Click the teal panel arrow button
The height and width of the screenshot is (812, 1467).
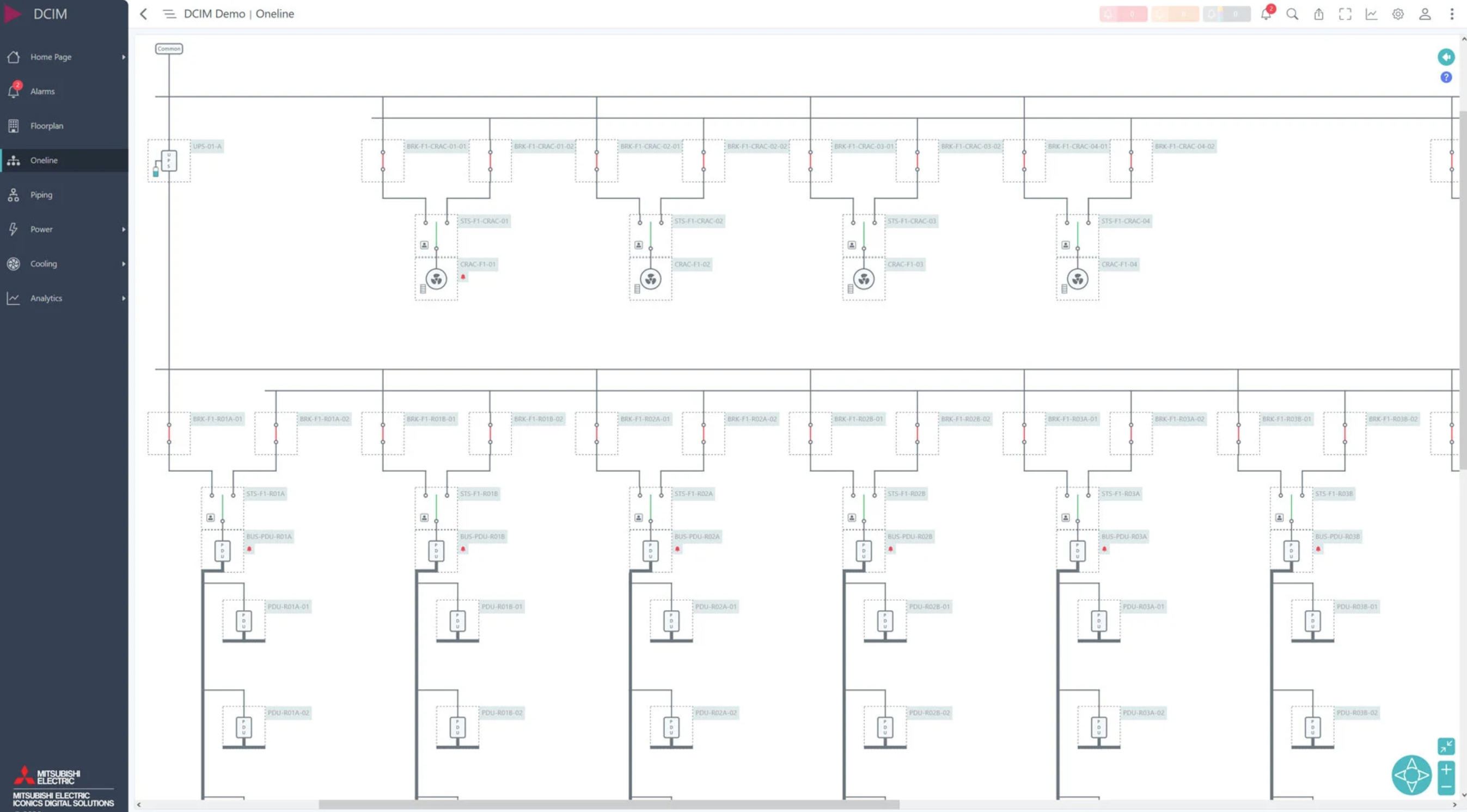click(x=1446, y=57)
